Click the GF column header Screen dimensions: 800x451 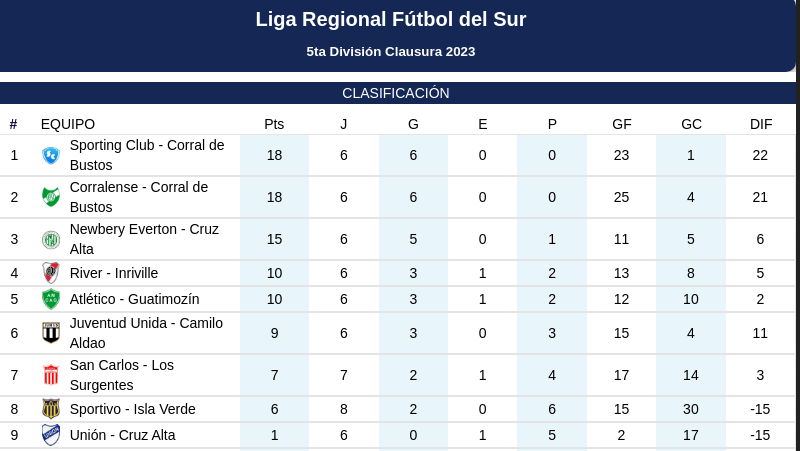[621, 124]
